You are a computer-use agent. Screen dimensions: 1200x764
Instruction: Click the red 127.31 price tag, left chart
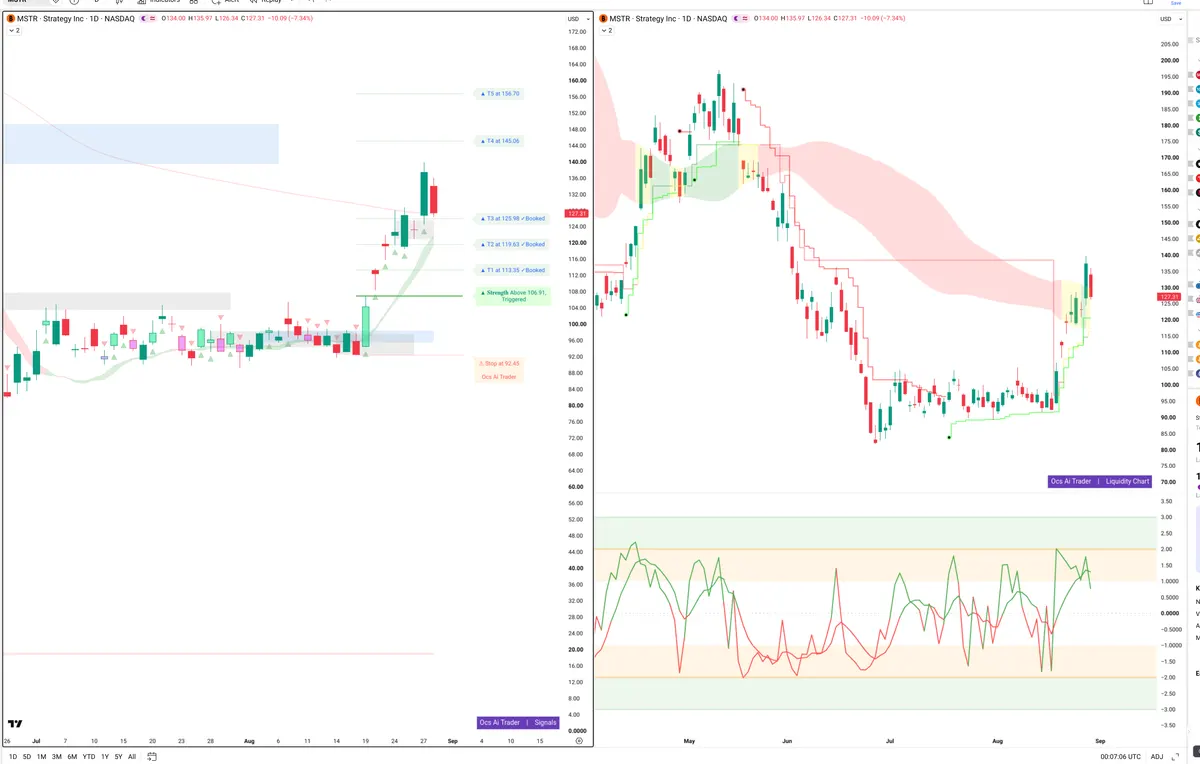[x=576, y=213]
